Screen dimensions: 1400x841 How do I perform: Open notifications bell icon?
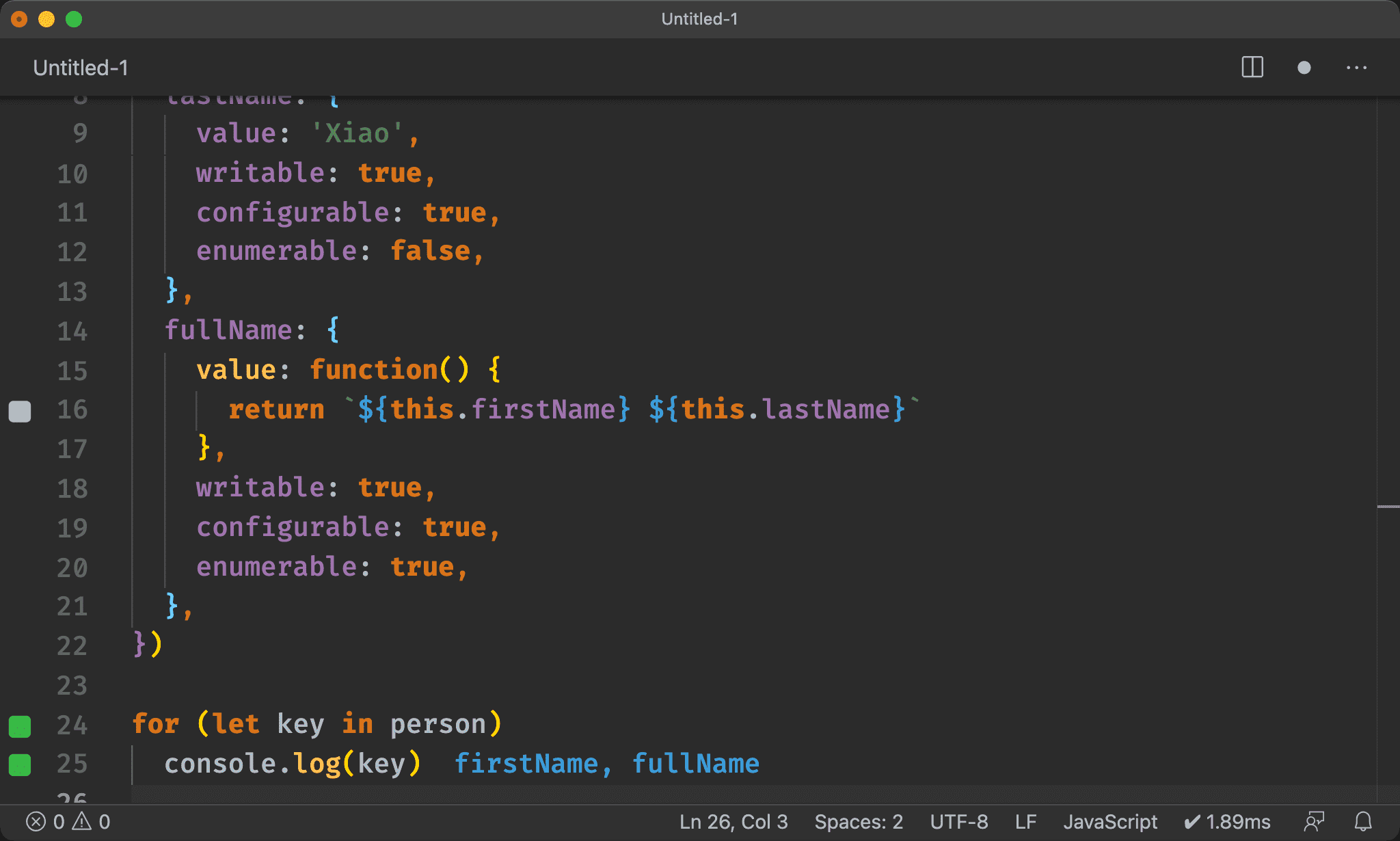pyautogui.click(x=1363, y=821)
